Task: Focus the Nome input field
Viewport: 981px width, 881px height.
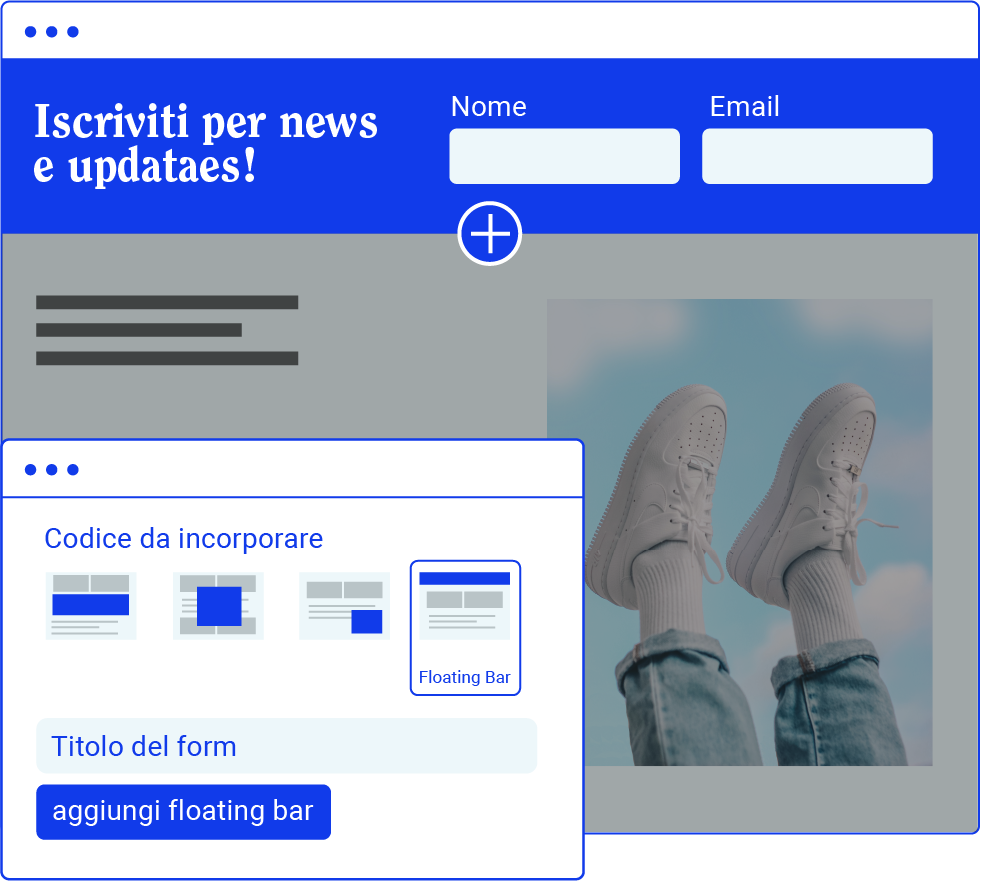Action: point(564,156)
